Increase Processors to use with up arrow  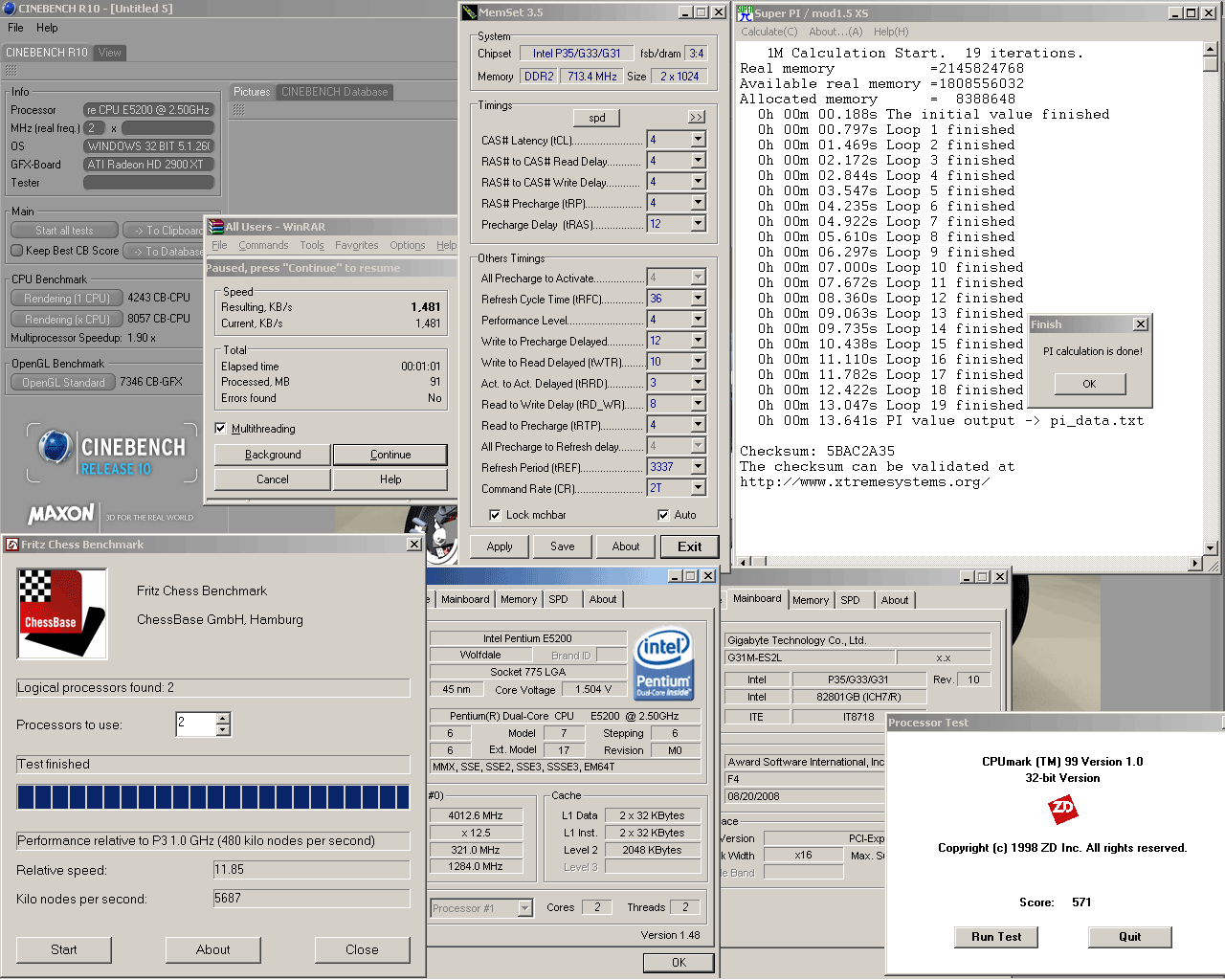223,718
